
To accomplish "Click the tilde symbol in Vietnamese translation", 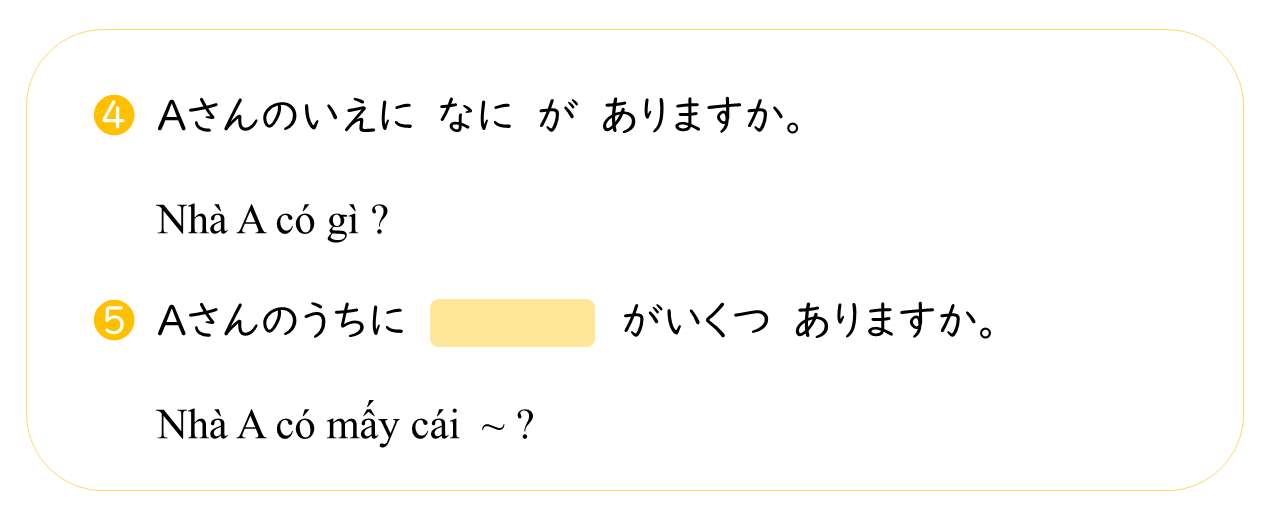I will (492, 426).
